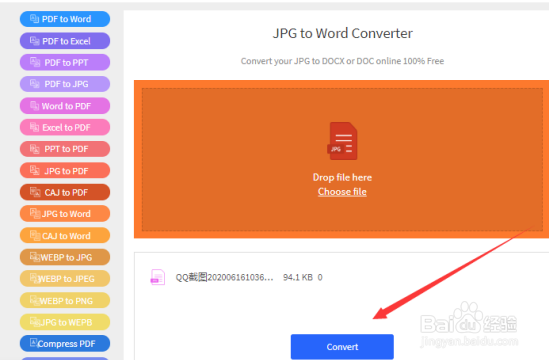Open the PPT to PDF converter
Viewport: 549px width, 360px height.
coord(65,149)
